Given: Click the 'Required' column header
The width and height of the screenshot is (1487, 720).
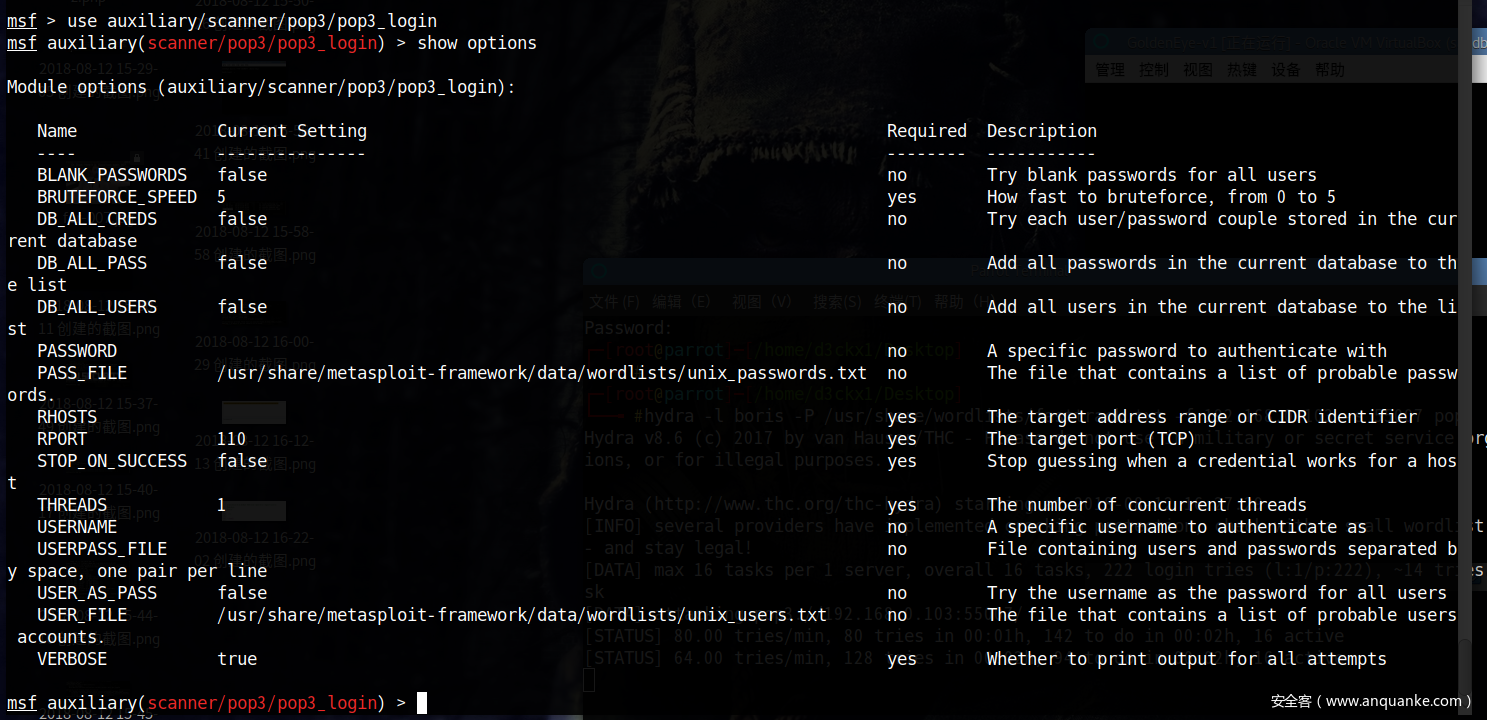Looking at the screenshot, I should [927, 131].
